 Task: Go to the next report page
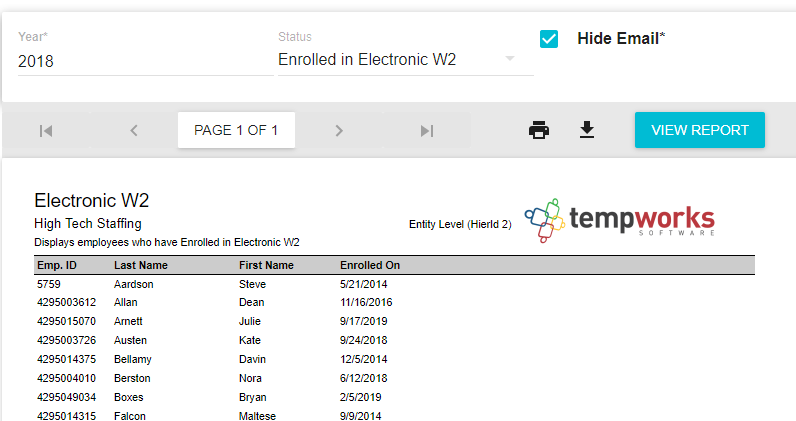tap(339, 130)
